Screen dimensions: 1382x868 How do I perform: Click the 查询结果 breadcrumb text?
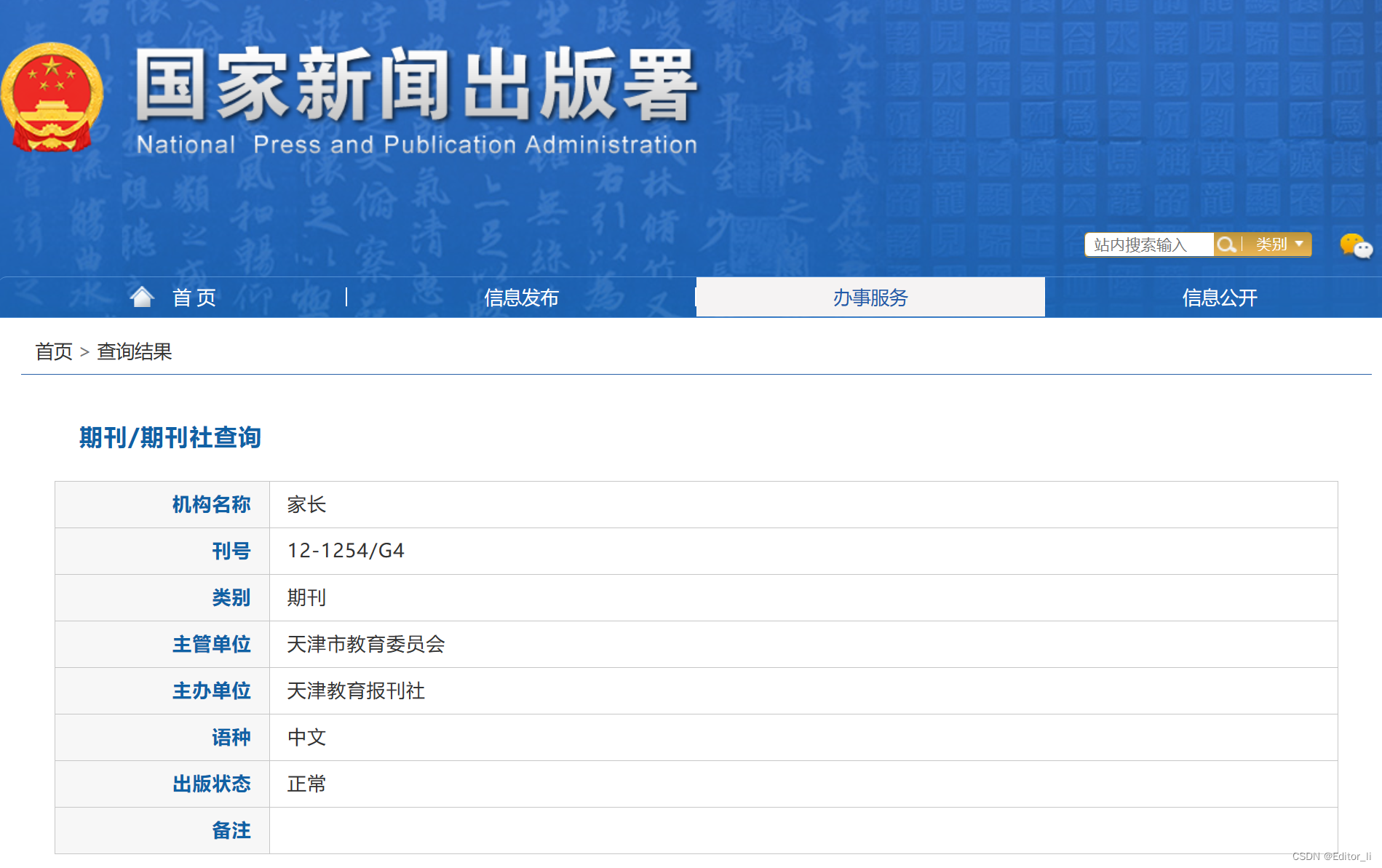click(x=135, y=351)
